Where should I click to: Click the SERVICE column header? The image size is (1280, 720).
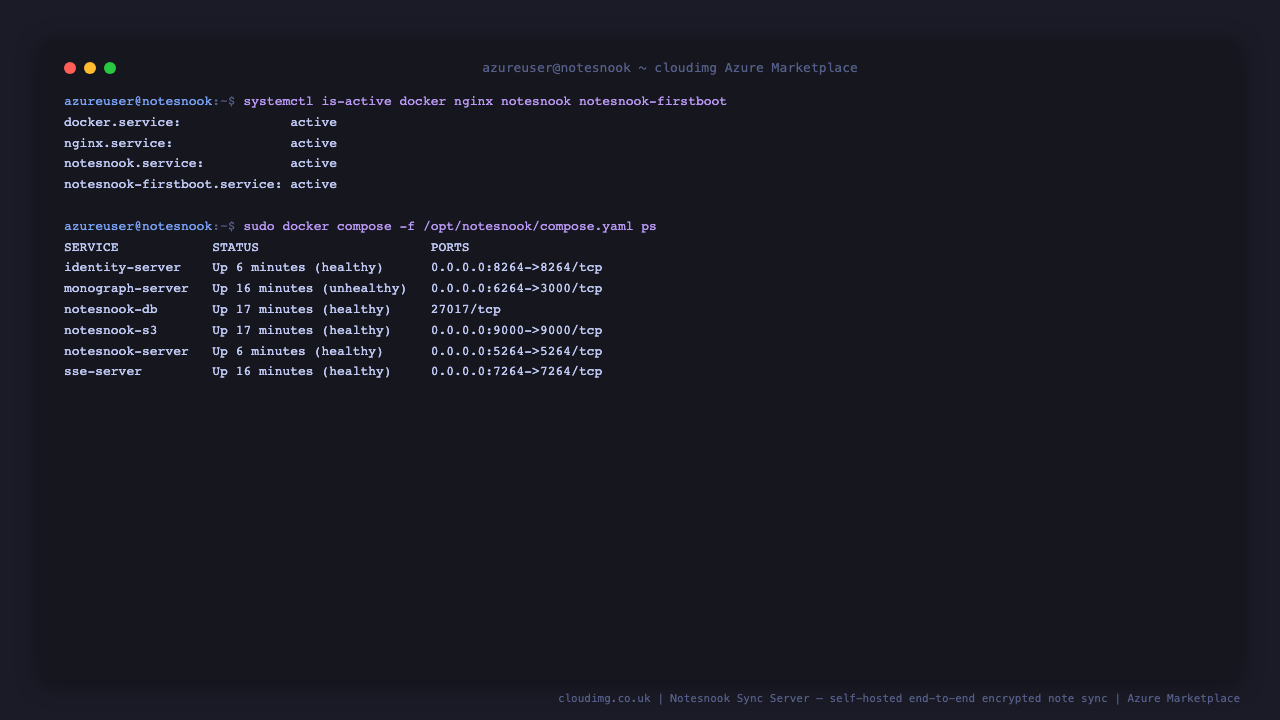tap(91, 248)
